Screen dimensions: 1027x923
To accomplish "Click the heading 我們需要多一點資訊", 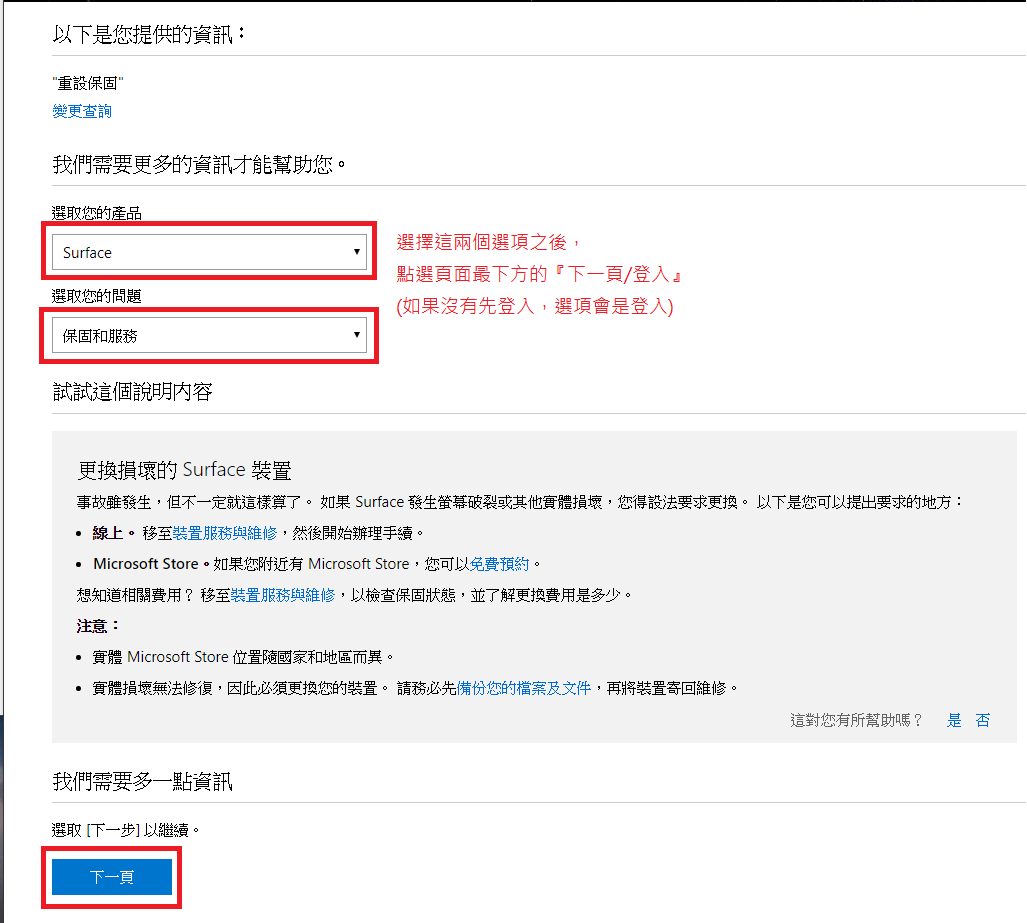I will tap(142, 781).
